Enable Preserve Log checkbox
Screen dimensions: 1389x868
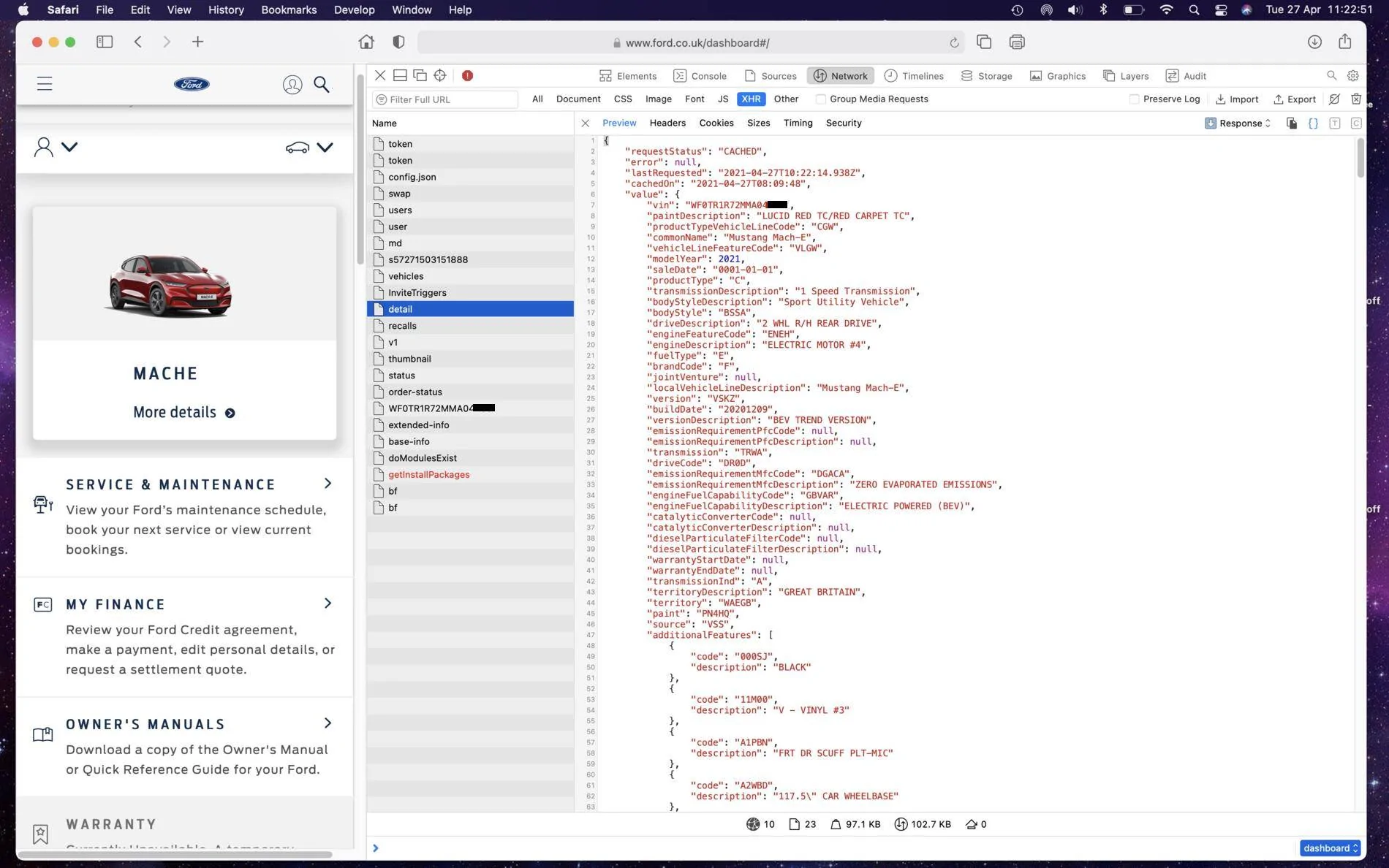[1135, 99]
